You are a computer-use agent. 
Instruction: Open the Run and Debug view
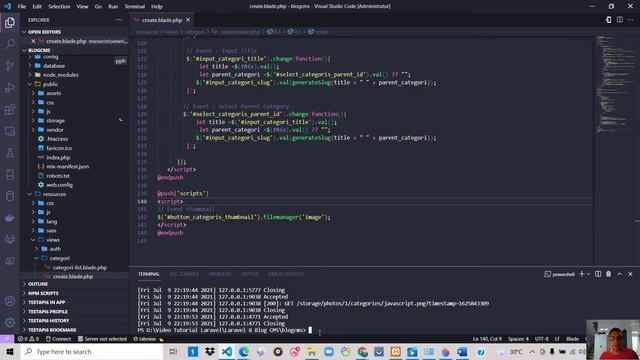pos(10,88)
